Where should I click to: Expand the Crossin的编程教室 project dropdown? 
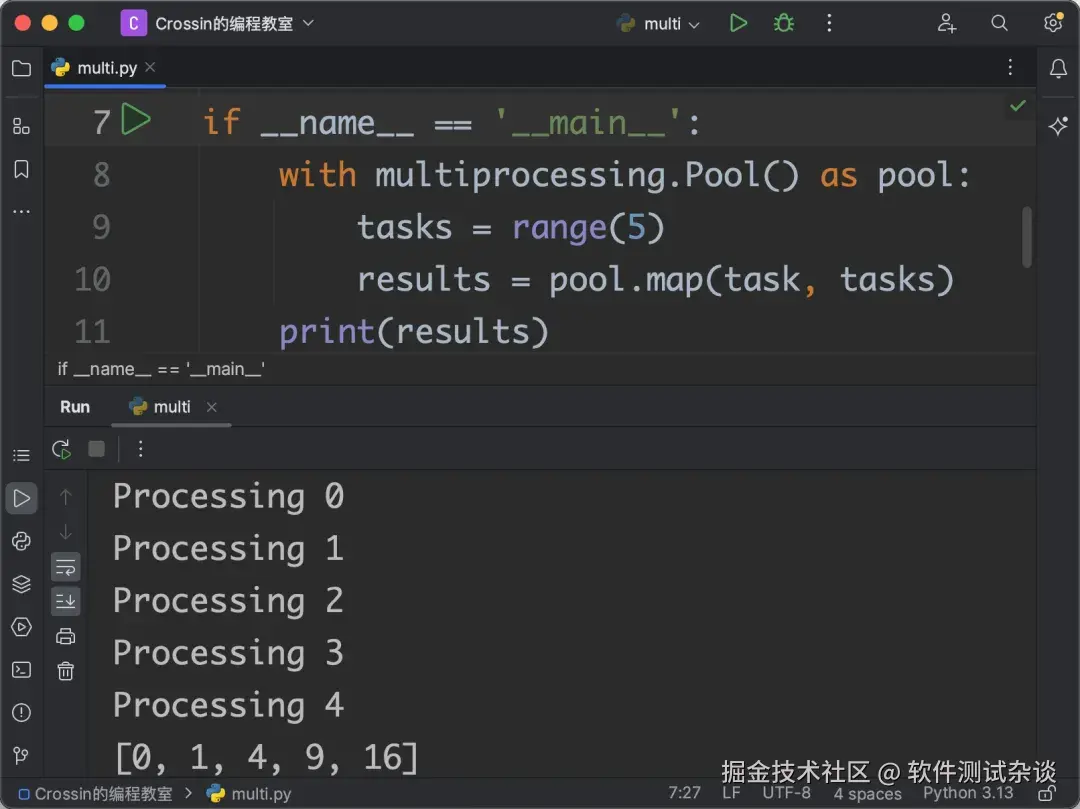(218, 23)
